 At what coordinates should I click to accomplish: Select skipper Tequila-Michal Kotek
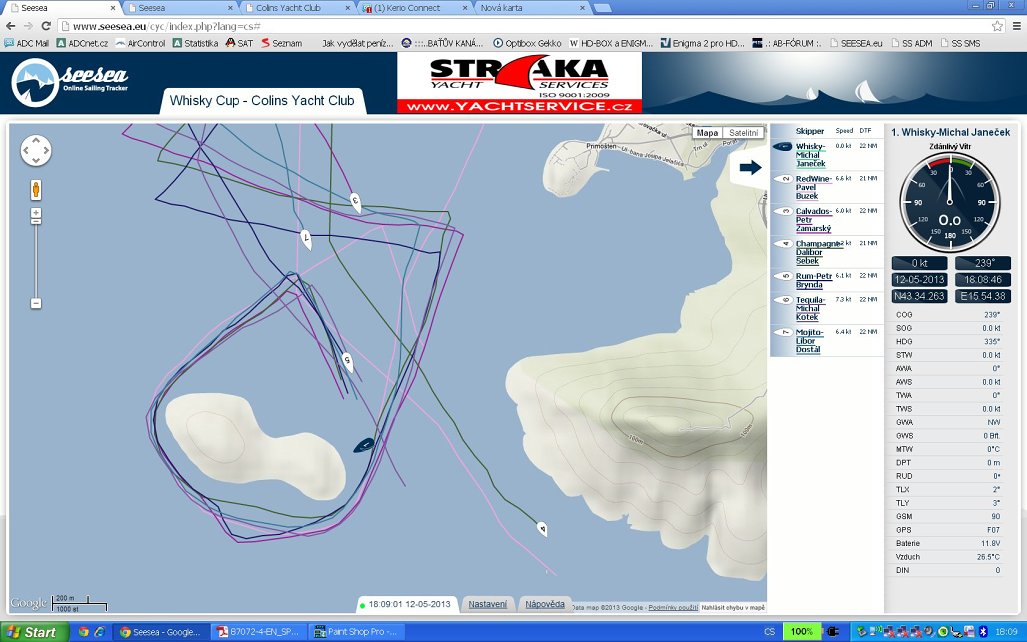point(812,309)
